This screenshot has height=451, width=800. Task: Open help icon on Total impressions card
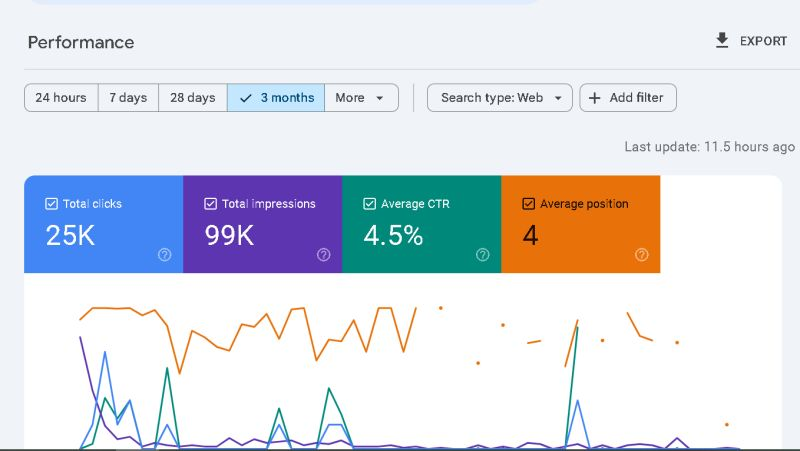[323, 255]
